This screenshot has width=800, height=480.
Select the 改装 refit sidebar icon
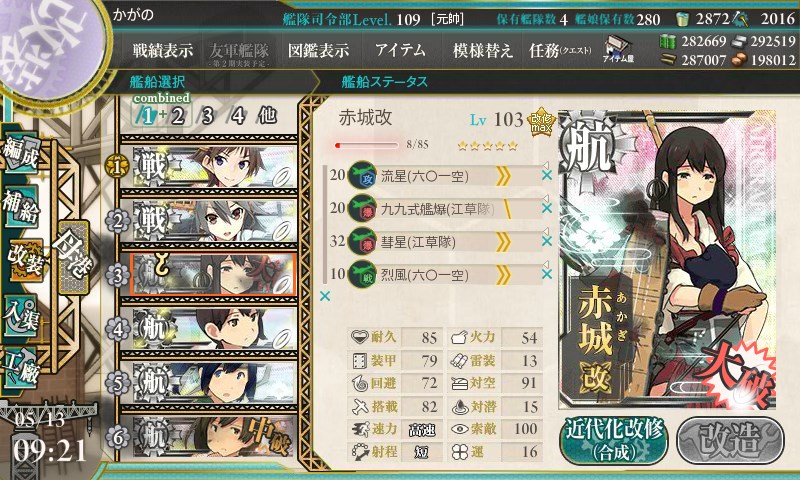(24, 261)
